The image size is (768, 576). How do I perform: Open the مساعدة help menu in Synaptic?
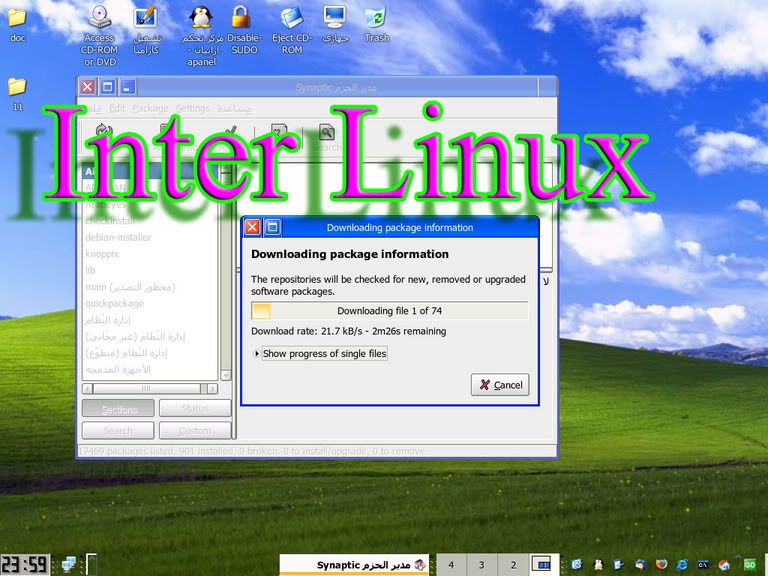234,108
